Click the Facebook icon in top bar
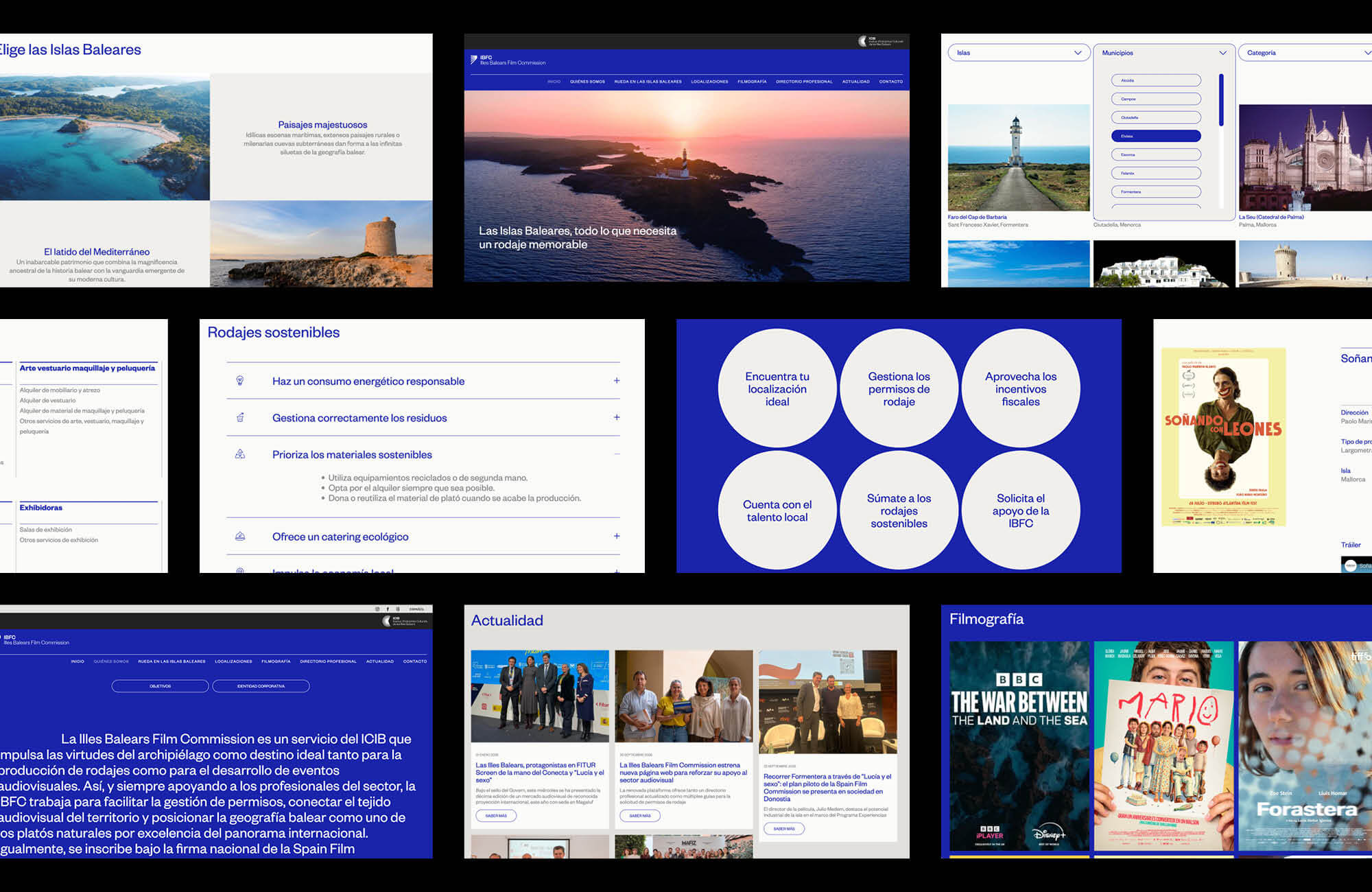The width and height of the screenshot is (1372, 892). tap(388, 609)
